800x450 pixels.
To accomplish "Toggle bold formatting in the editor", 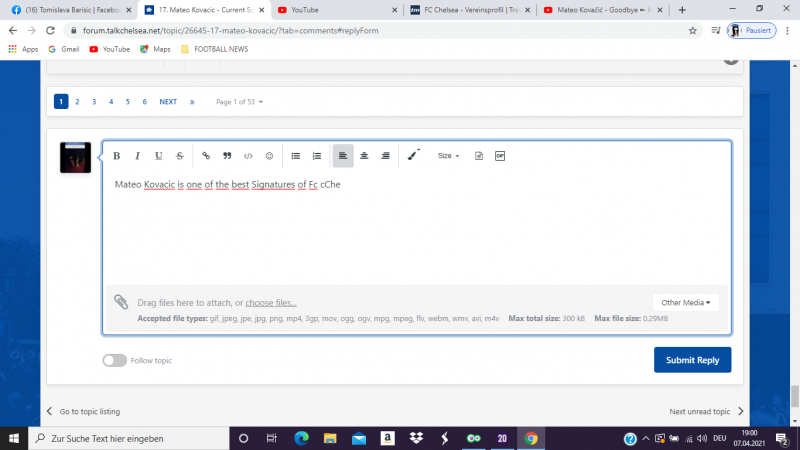I will tap(116, 156).
